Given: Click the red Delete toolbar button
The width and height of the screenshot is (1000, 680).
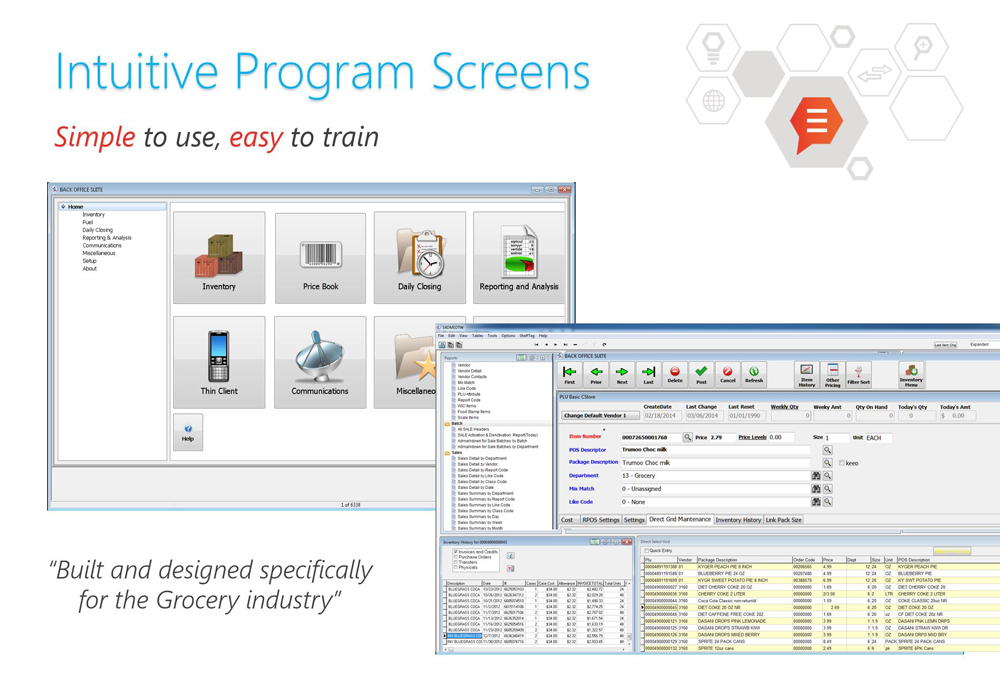Looking at the screenshot, I should (675, 375).
